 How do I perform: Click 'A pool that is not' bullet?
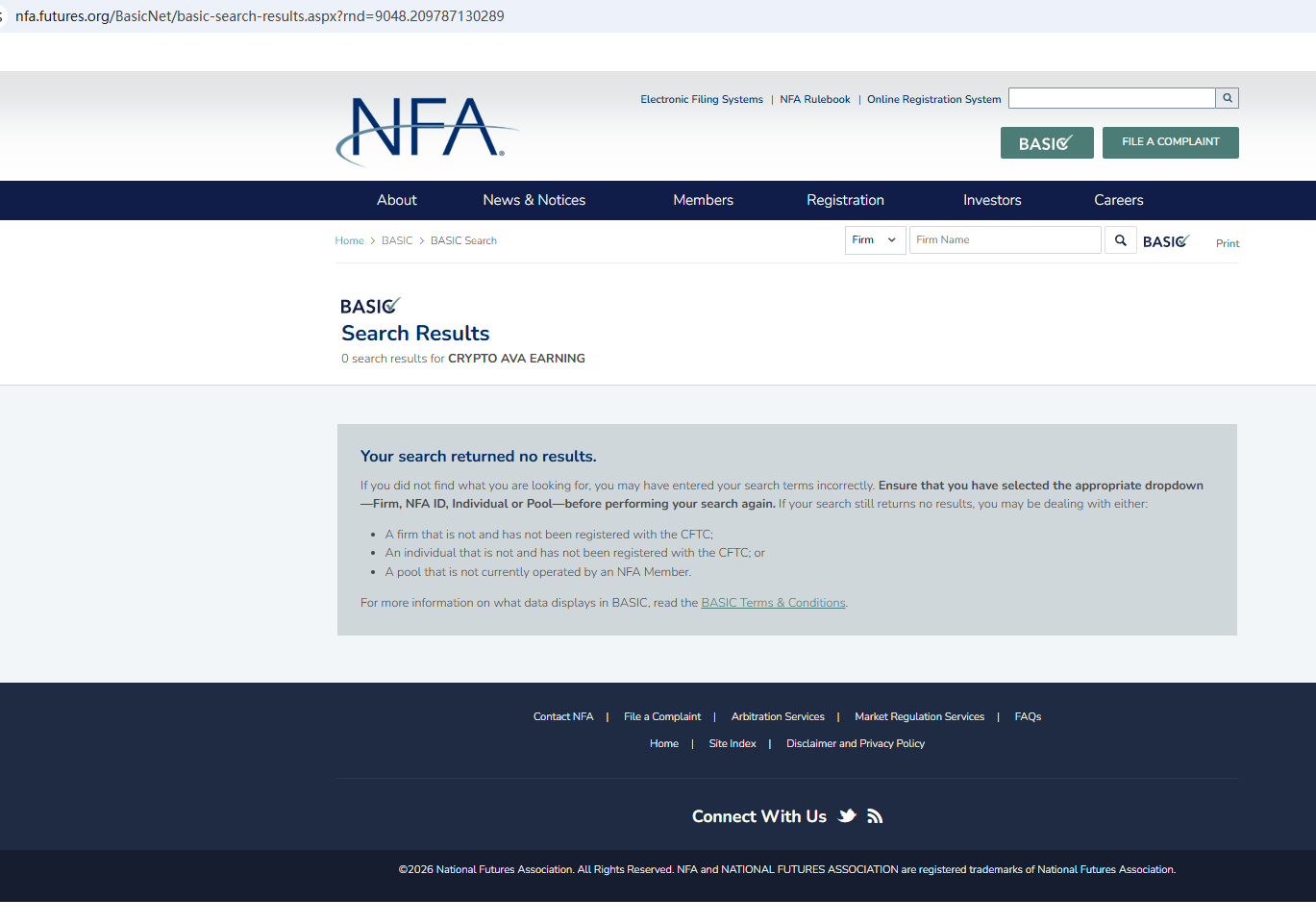(x=538, y=572)
